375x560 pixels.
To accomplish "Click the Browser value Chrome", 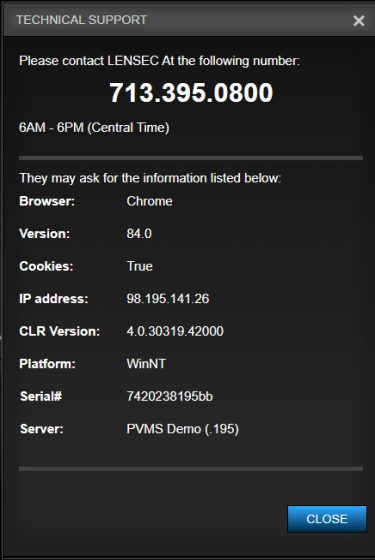I will tap(149, 201).
